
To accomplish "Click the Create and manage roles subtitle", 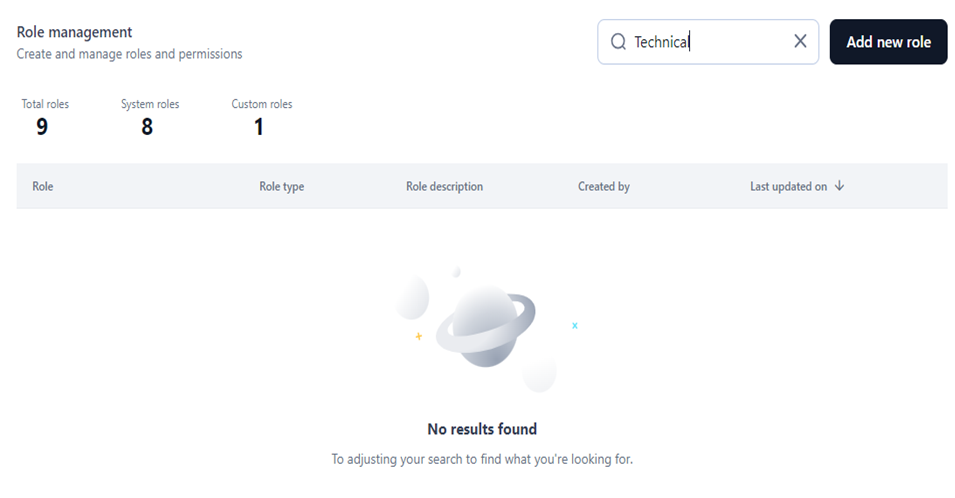I will pos(129,54).
